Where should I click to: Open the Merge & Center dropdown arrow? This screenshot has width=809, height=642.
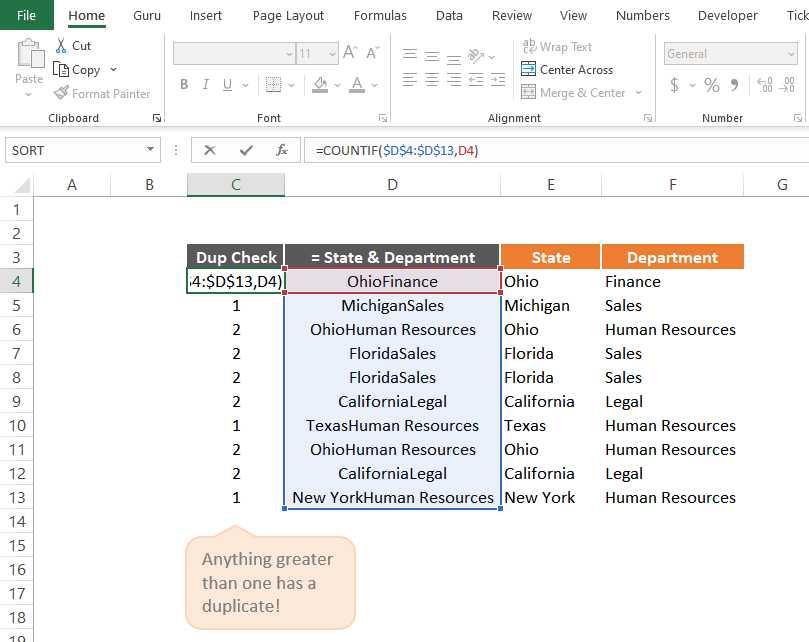click(639, 93)
